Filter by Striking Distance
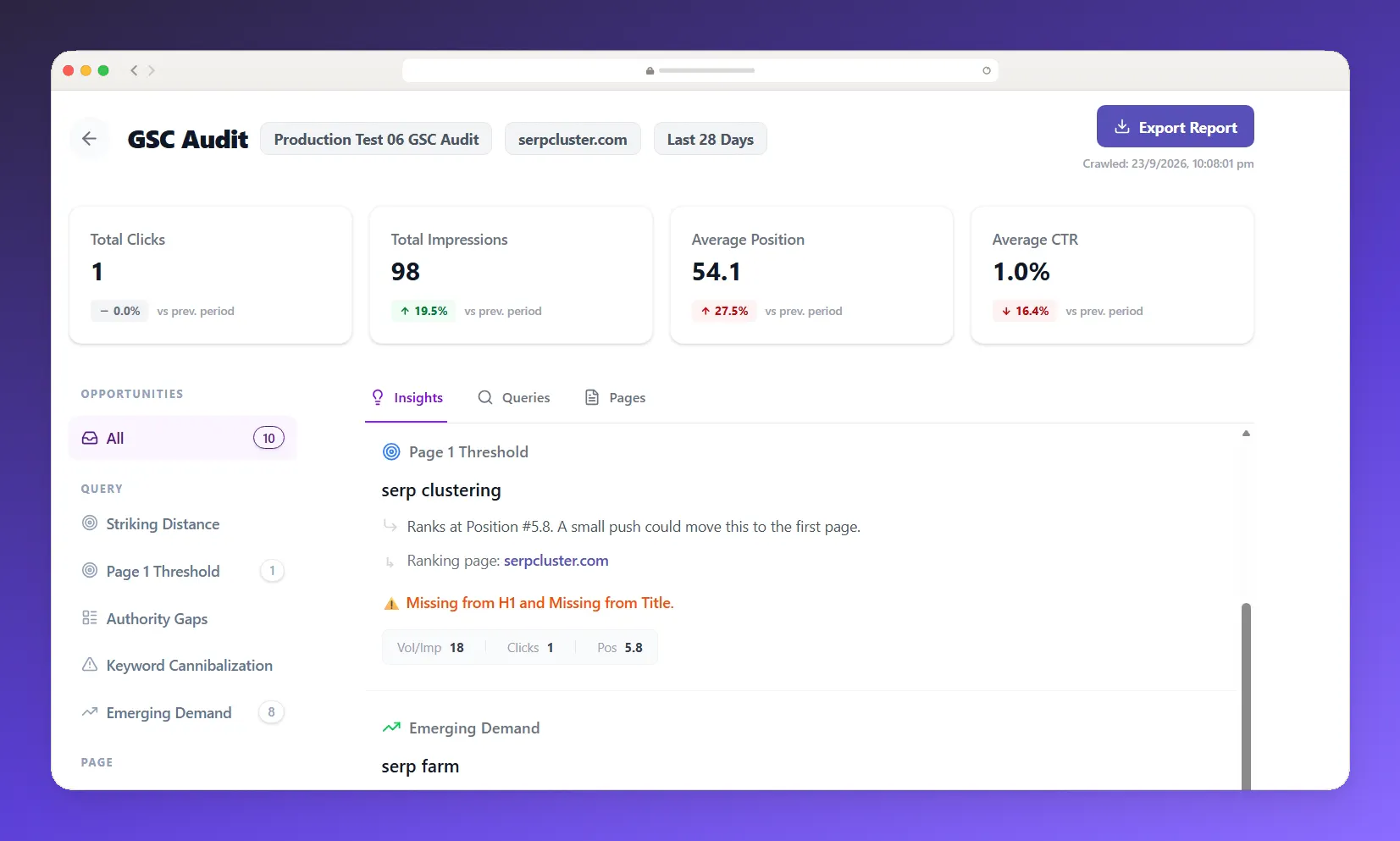This screenshot has width=1400, height=841. point(183,524)
